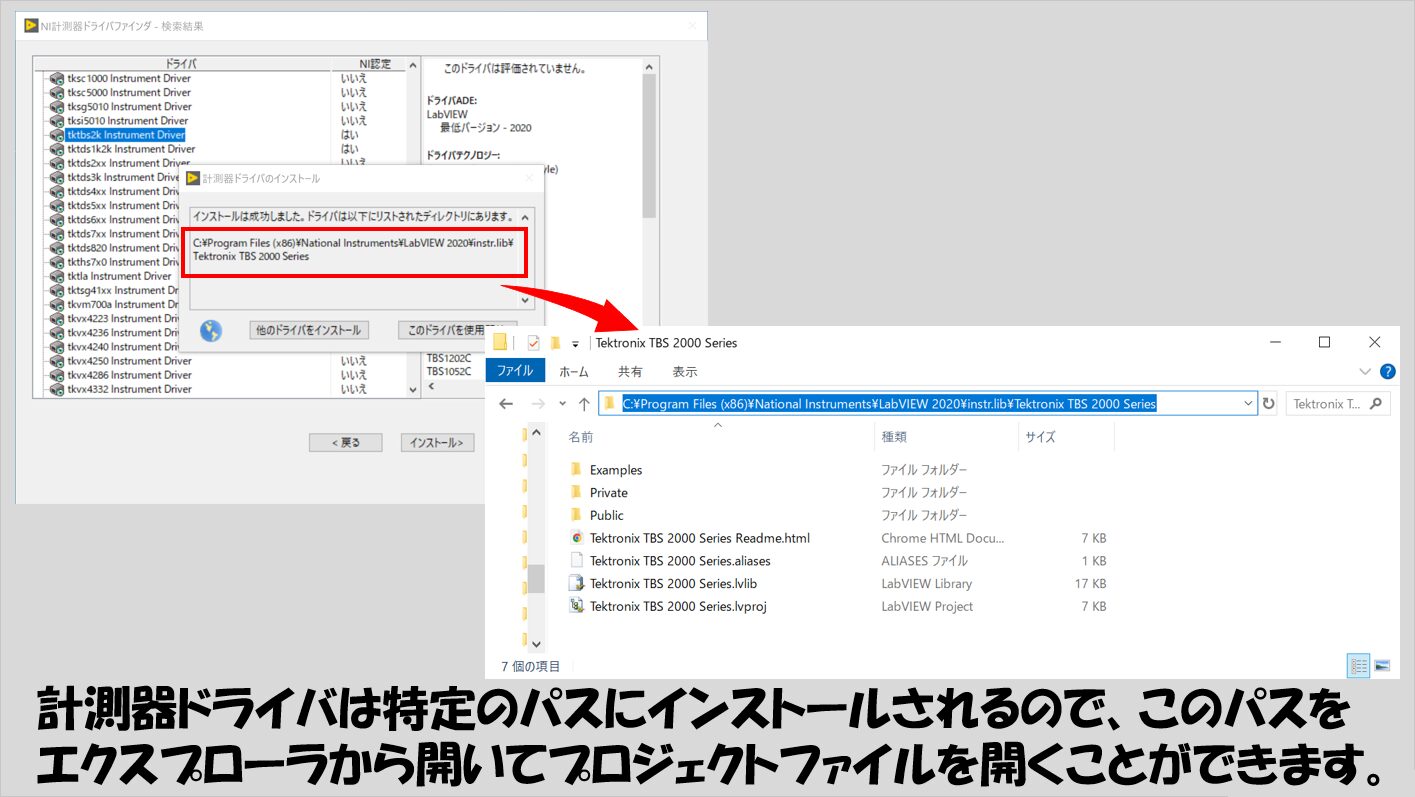Image resolution: width=1415 pixels, height=797 pixels.
Task: Click the refresh button in Explorer
Action: click(x=1269, y=404)
